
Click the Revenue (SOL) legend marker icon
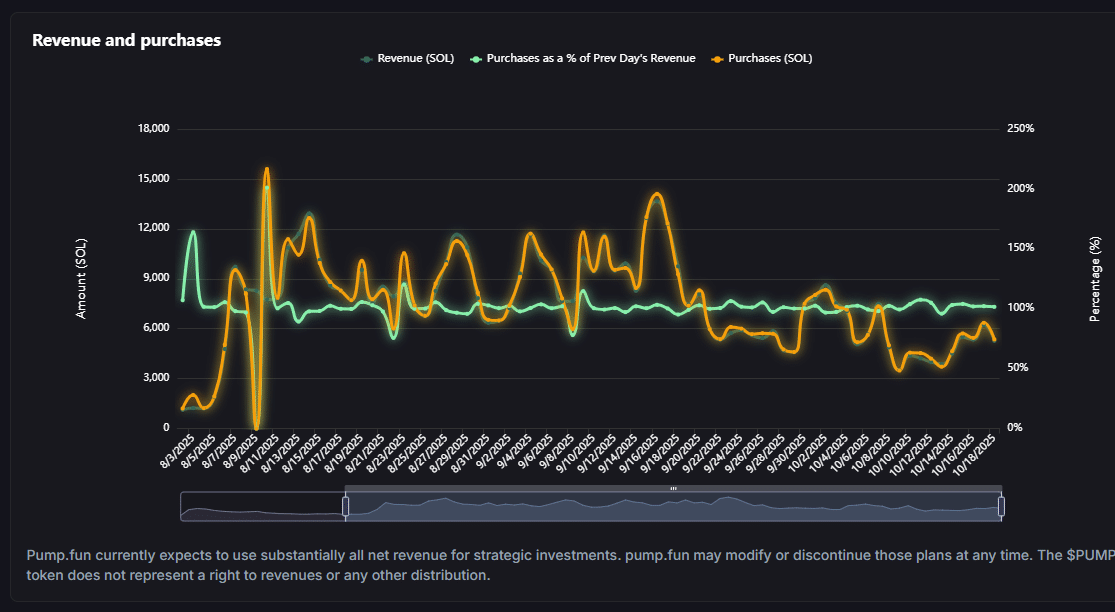[367, 59]
